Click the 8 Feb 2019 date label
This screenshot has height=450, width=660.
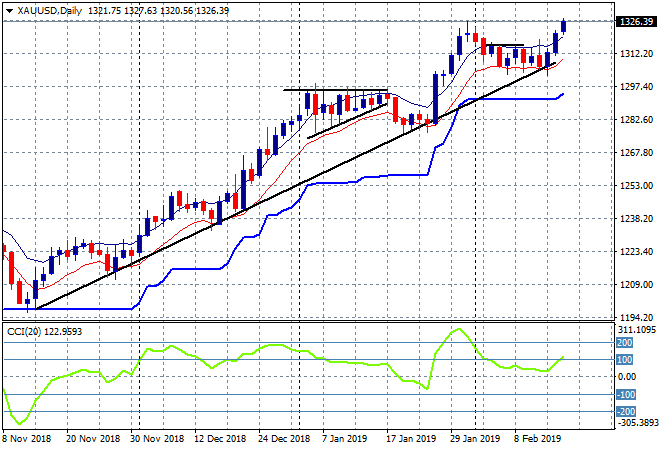tap(537, 439)
